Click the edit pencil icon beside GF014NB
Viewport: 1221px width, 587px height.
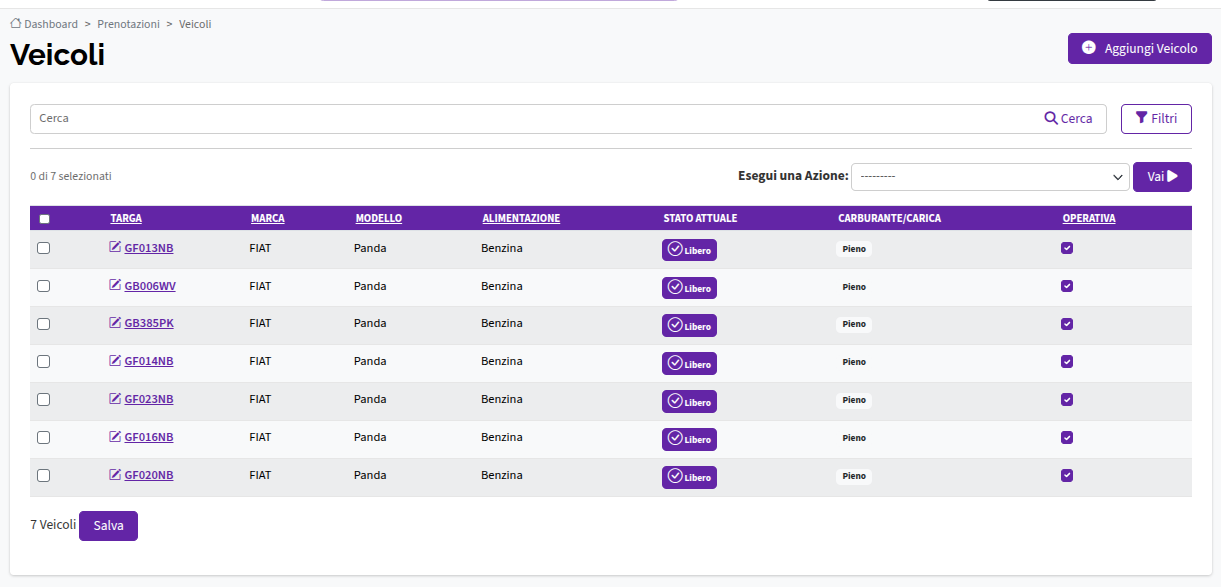[115, 361]
